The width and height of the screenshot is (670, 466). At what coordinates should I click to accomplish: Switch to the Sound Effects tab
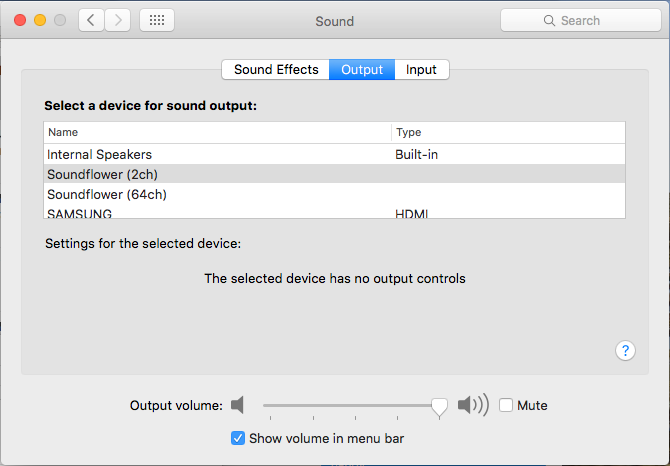point(276,70)
